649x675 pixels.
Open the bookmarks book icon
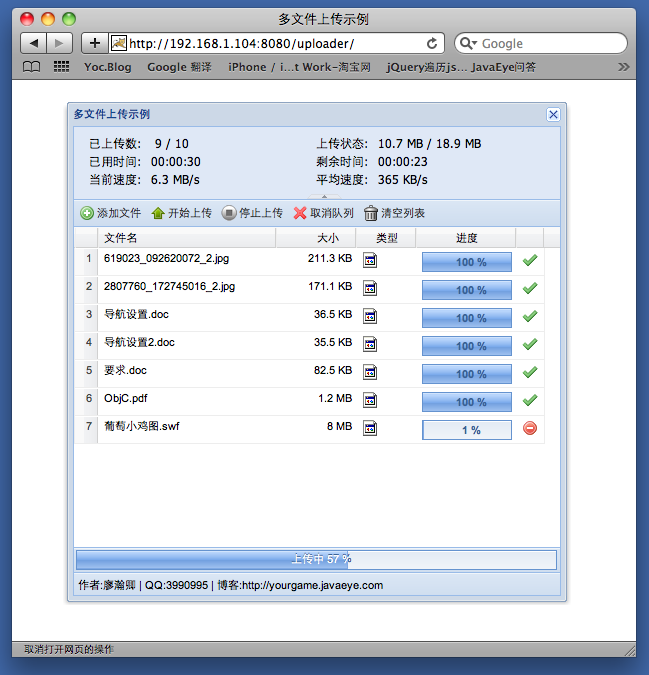pyautogui.click(x=31, y=67)
